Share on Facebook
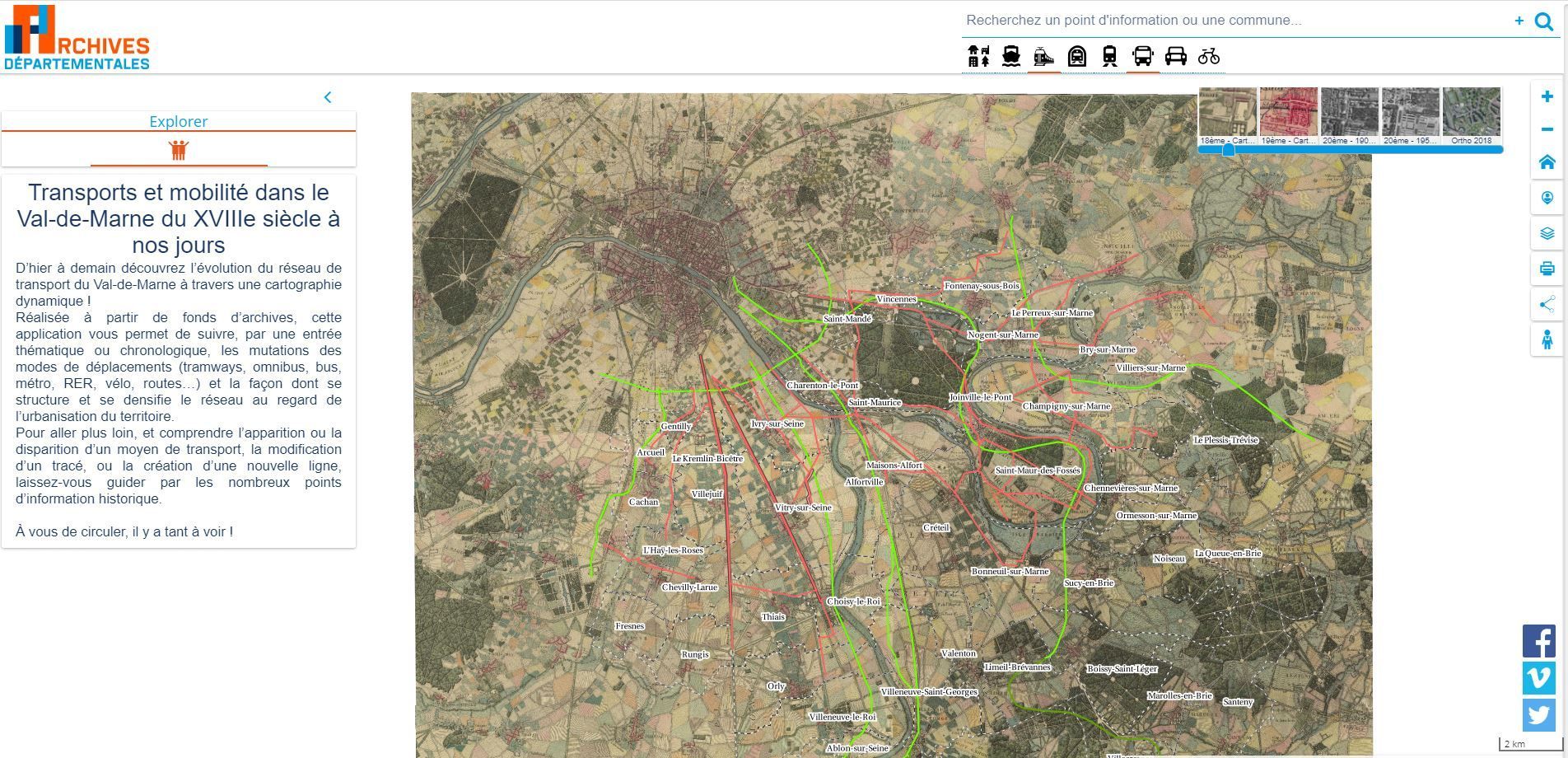Image resolution: width=1568 pixels, height=758 pixels. (1538, 641)
